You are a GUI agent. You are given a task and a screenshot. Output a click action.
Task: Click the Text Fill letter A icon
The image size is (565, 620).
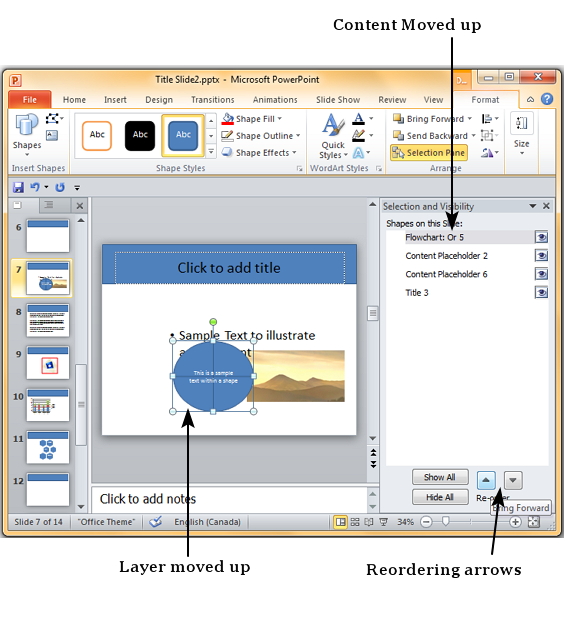point(358,118)
